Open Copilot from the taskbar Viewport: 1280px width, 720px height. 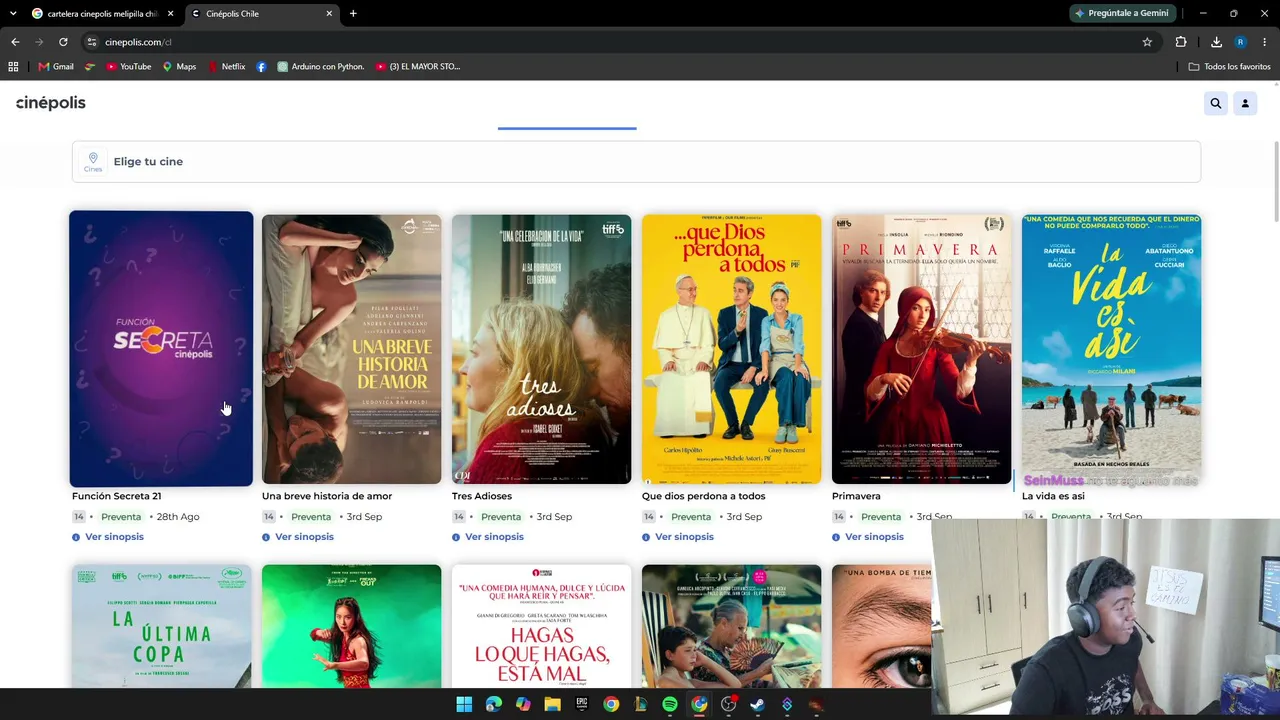pos(523,704)
